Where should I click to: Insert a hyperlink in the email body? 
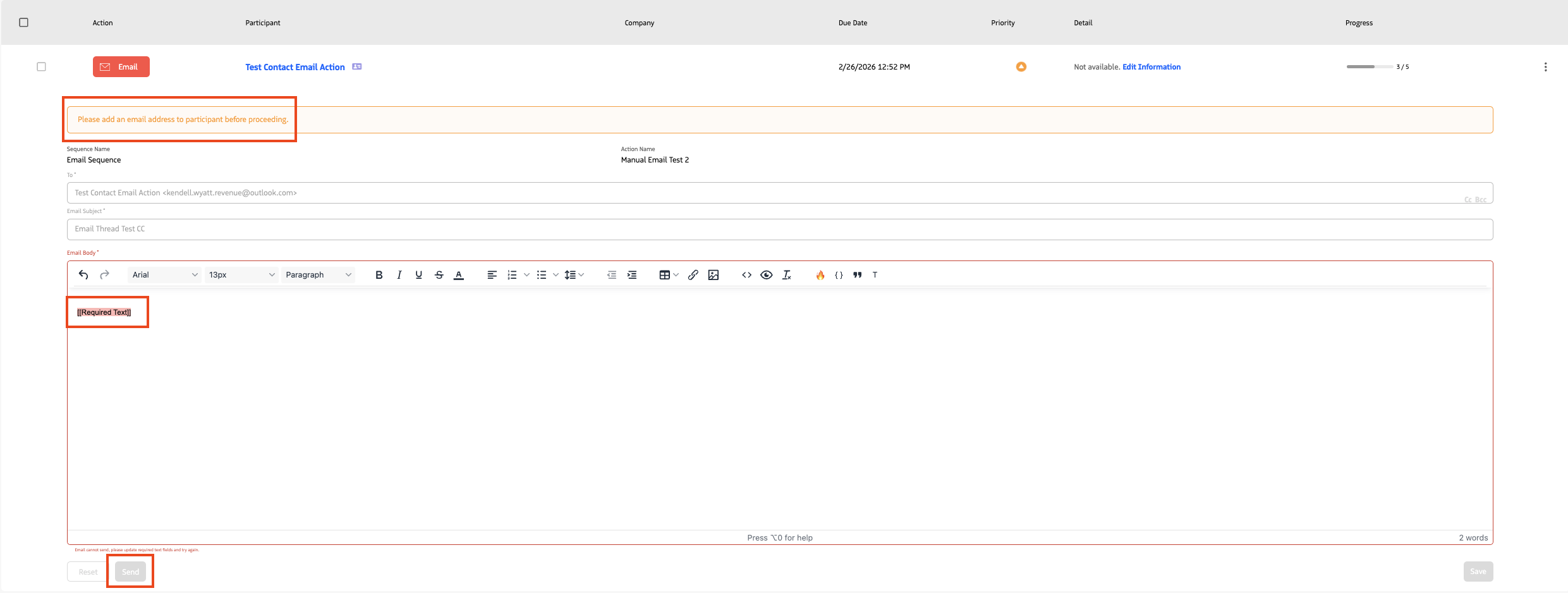tap(693, 274)
